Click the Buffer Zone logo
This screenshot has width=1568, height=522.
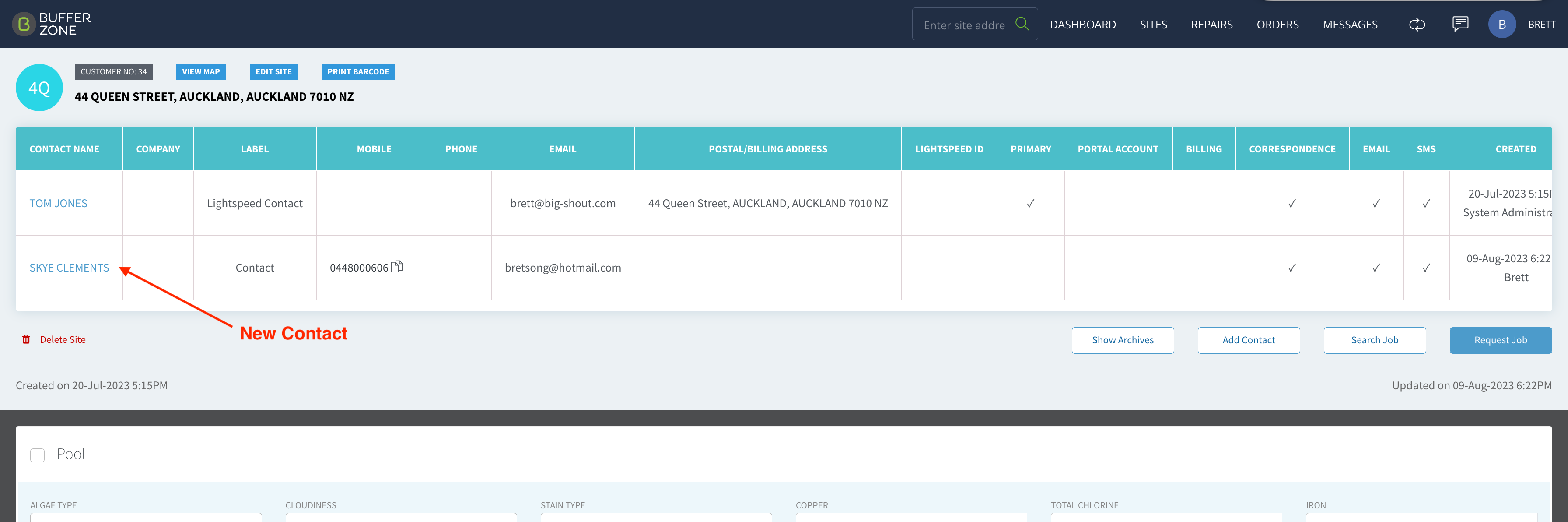(x=52, y=25)
